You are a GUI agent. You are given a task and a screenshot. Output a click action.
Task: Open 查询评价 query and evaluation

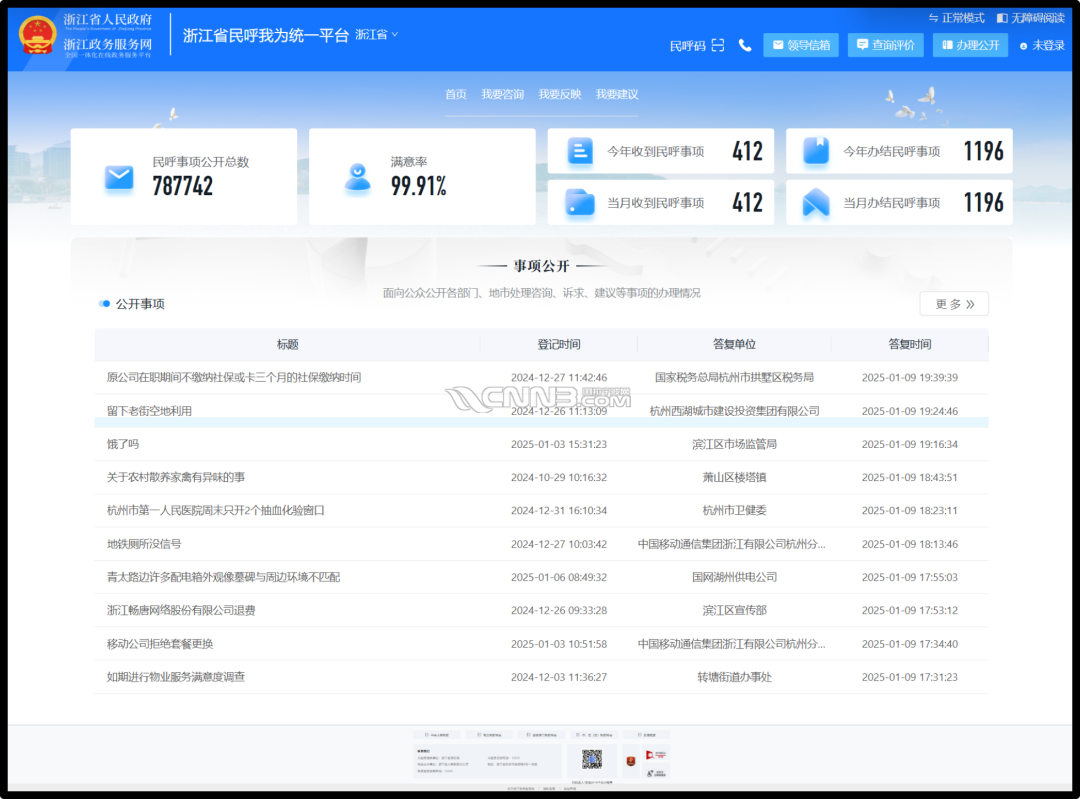tap(885, 45)
